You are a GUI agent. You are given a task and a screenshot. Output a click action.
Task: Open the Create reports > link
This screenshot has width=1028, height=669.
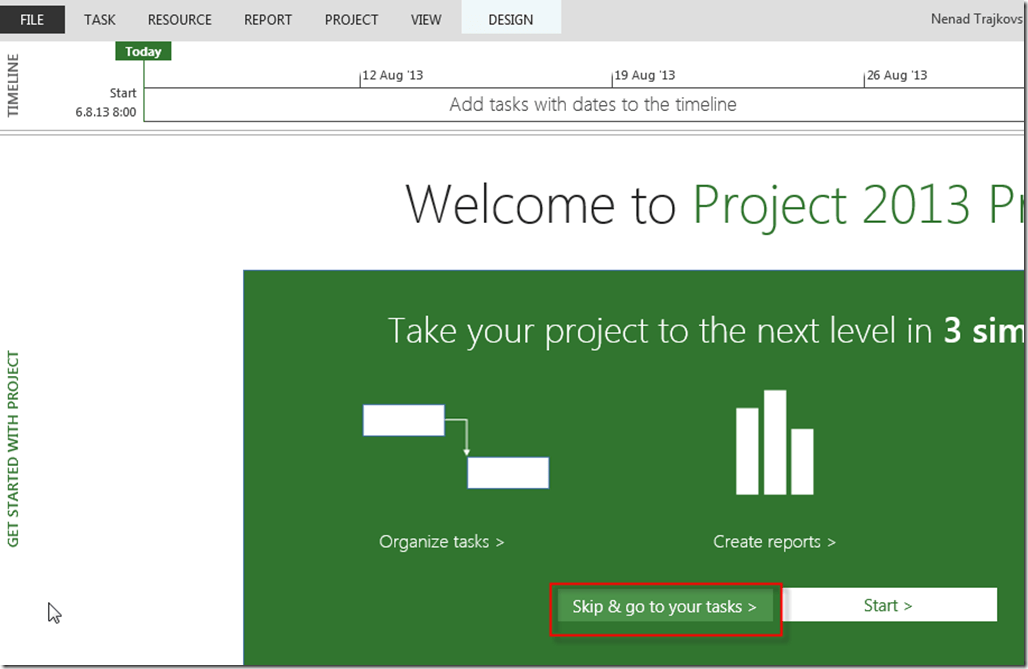click(x=774, y=542)
